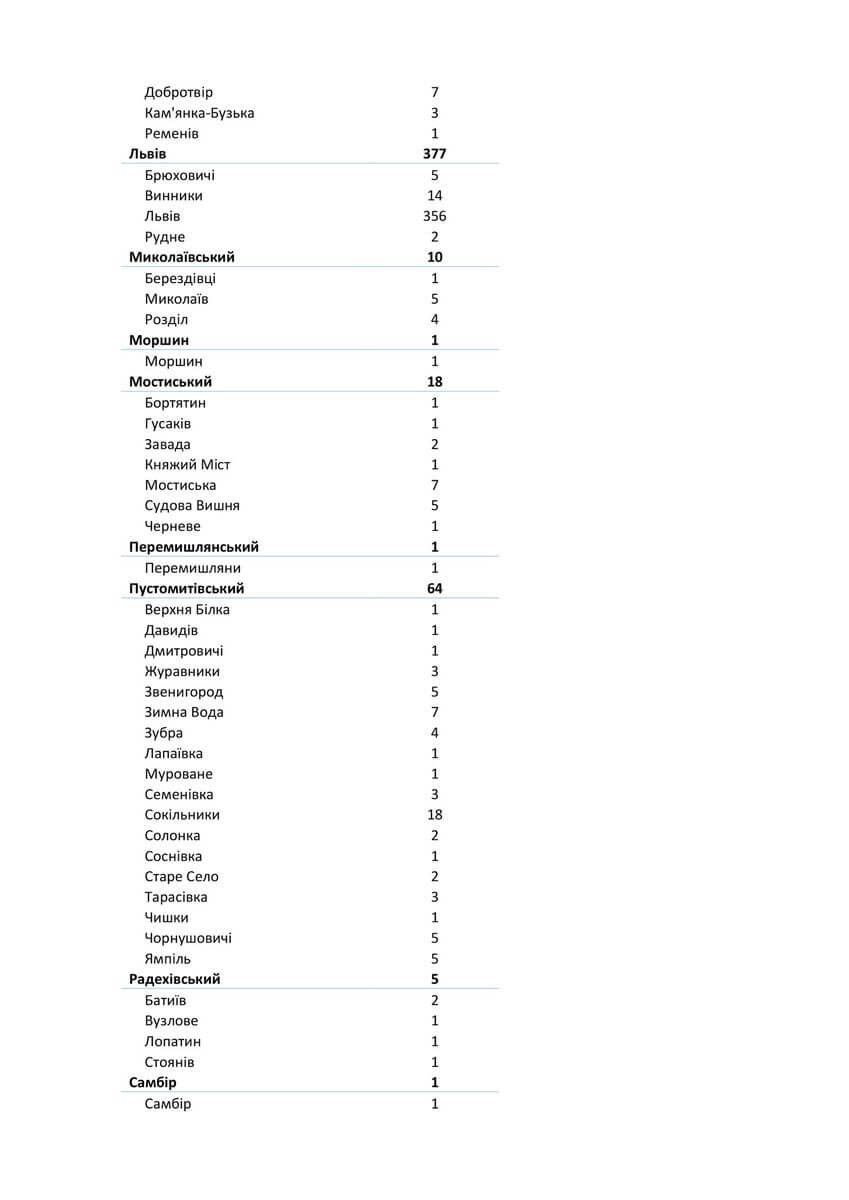Click the bold Перемишлянський header
Viewport: 849px width, 1200px height.
(194, 548)
